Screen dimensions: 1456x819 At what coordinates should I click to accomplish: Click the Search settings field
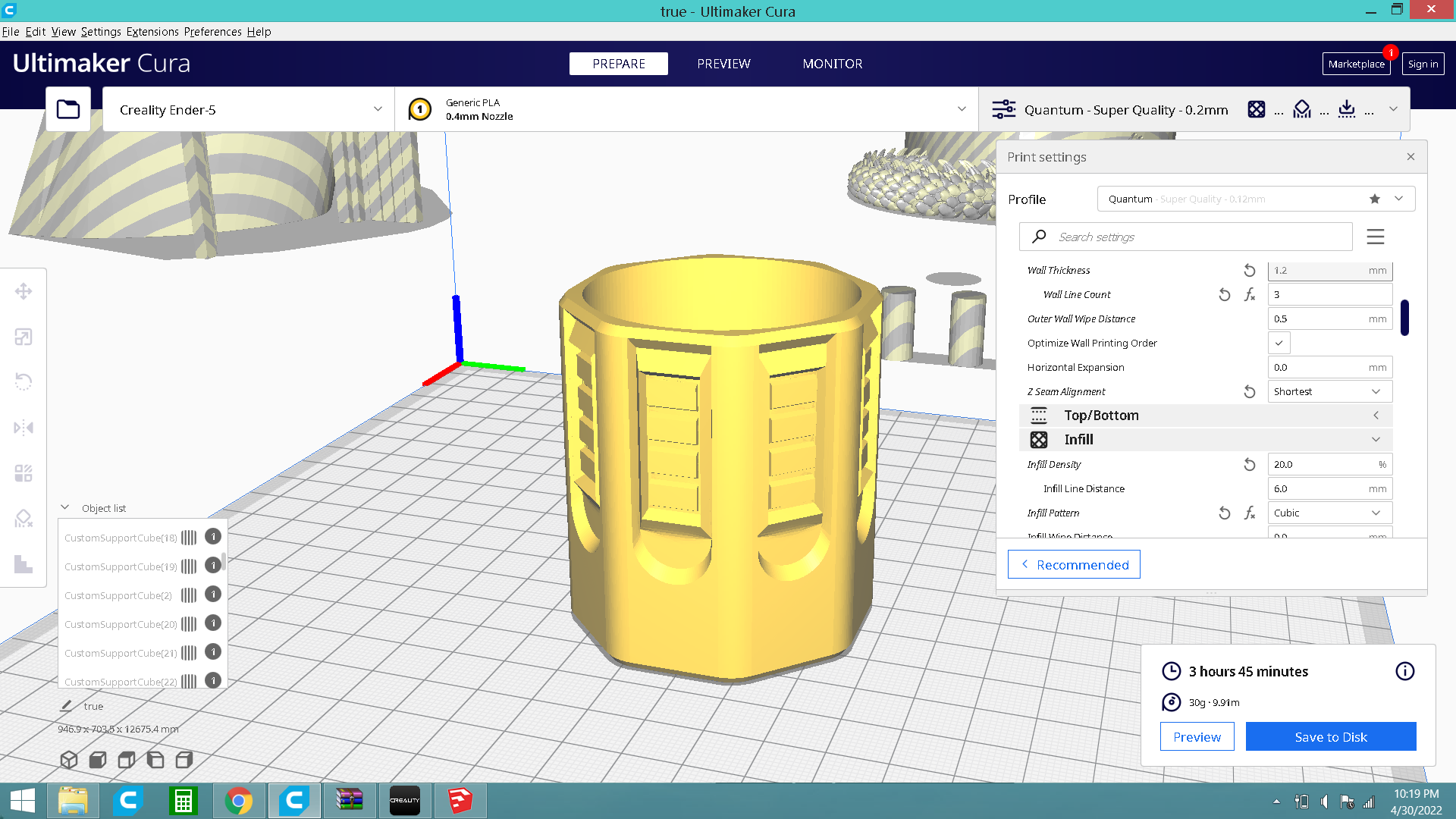tap(1186, 237)
